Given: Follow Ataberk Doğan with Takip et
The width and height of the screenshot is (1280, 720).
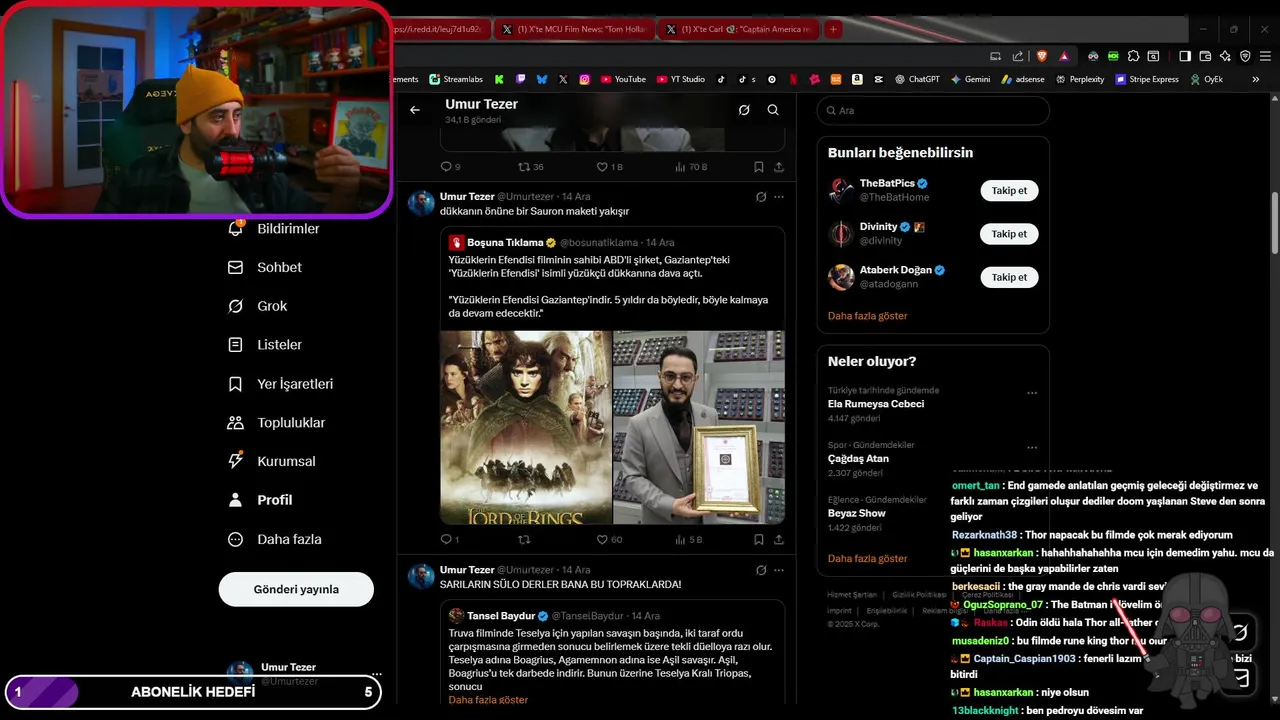Looking at the screenshot, I should 1009,277.
